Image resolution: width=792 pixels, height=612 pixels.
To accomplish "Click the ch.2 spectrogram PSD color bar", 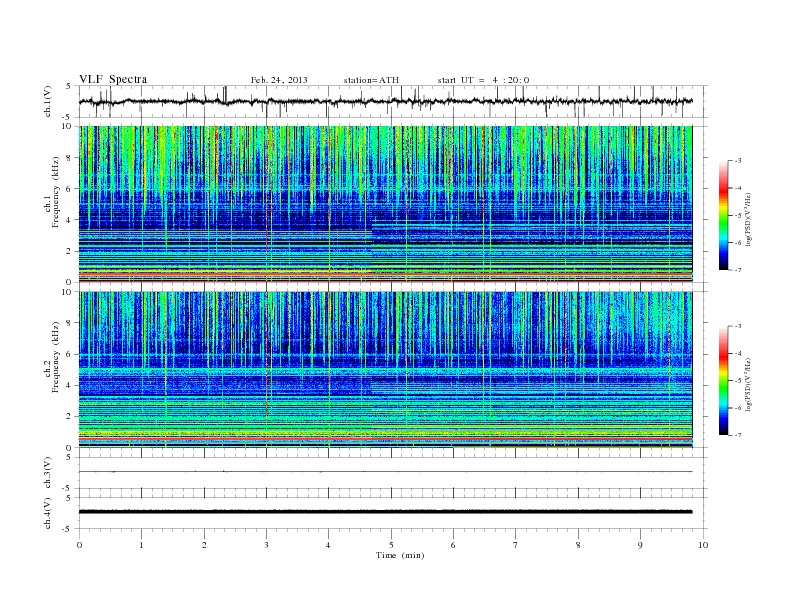I will click(723, 381).
